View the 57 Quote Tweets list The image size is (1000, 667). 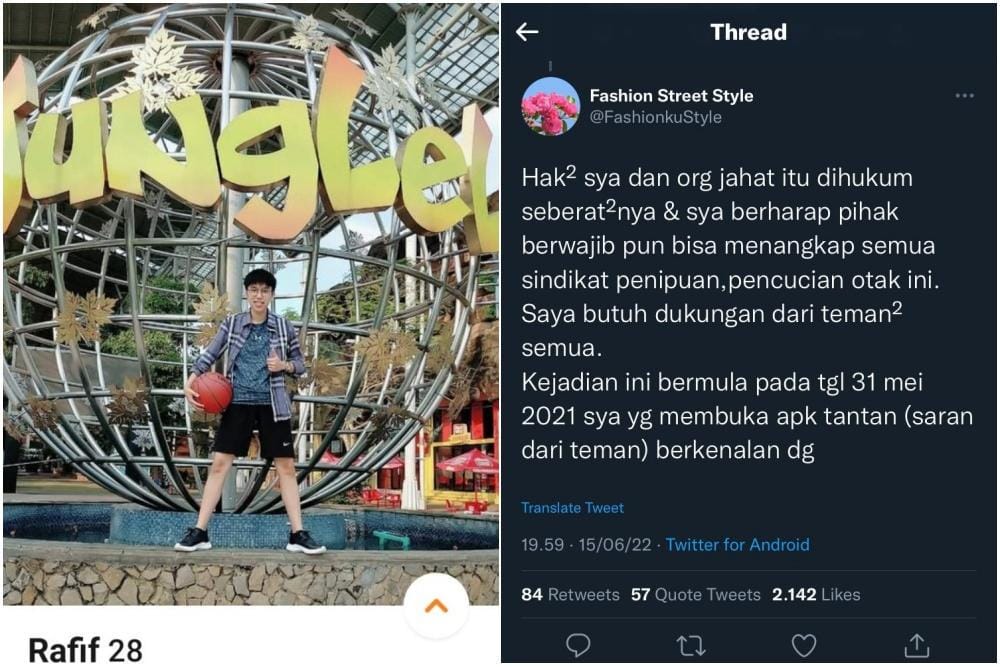696,594
